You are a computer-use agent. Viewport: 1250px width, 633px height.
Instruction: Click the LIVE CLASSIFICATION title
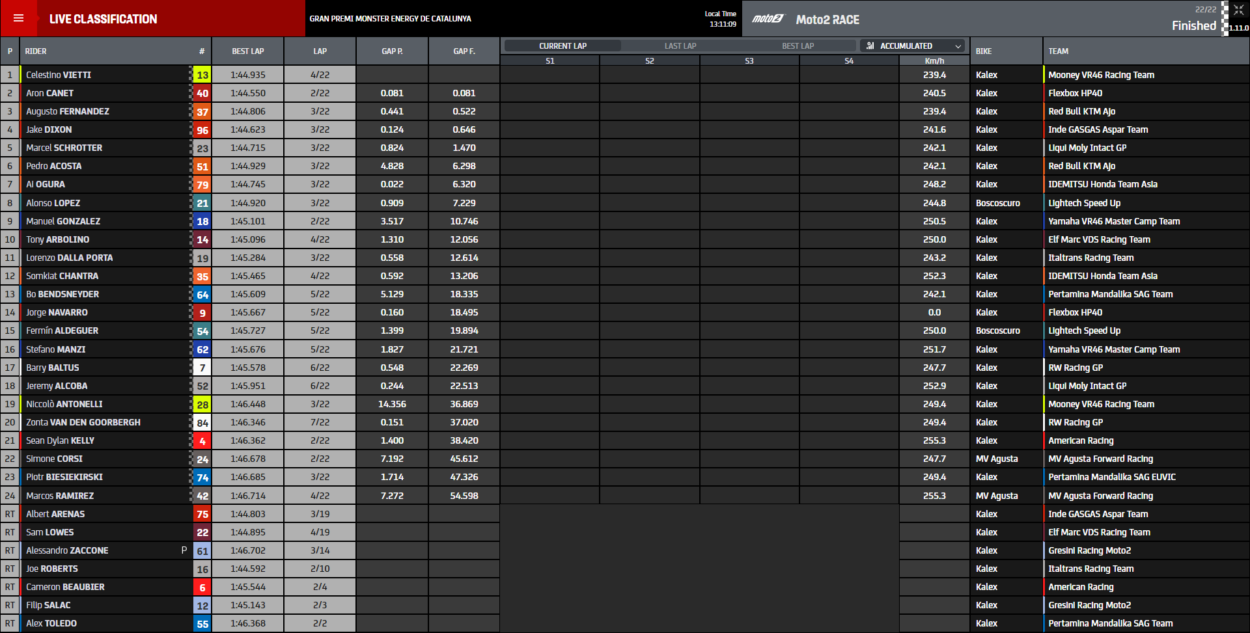pyautogui.click(x=103, y=19)
